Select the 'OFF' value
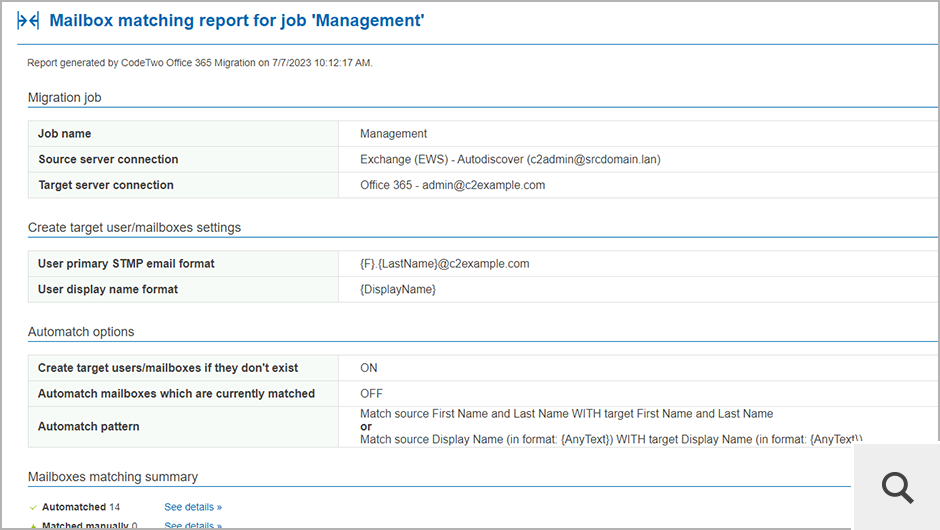Screen dimensions: 940x530 click(371, 394)
